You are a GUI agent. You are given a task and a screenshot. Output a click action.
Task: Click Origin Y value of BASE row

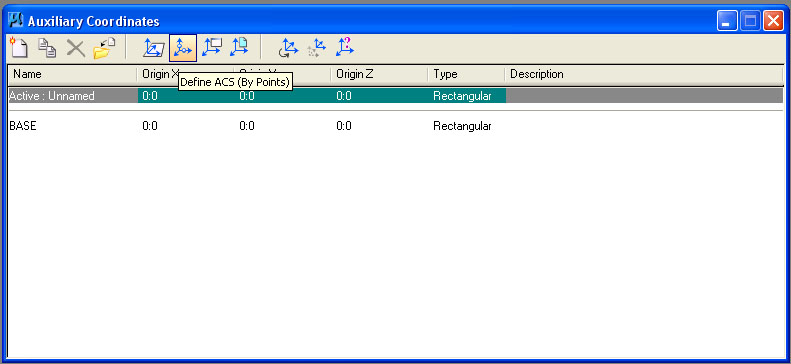(247, 126)
